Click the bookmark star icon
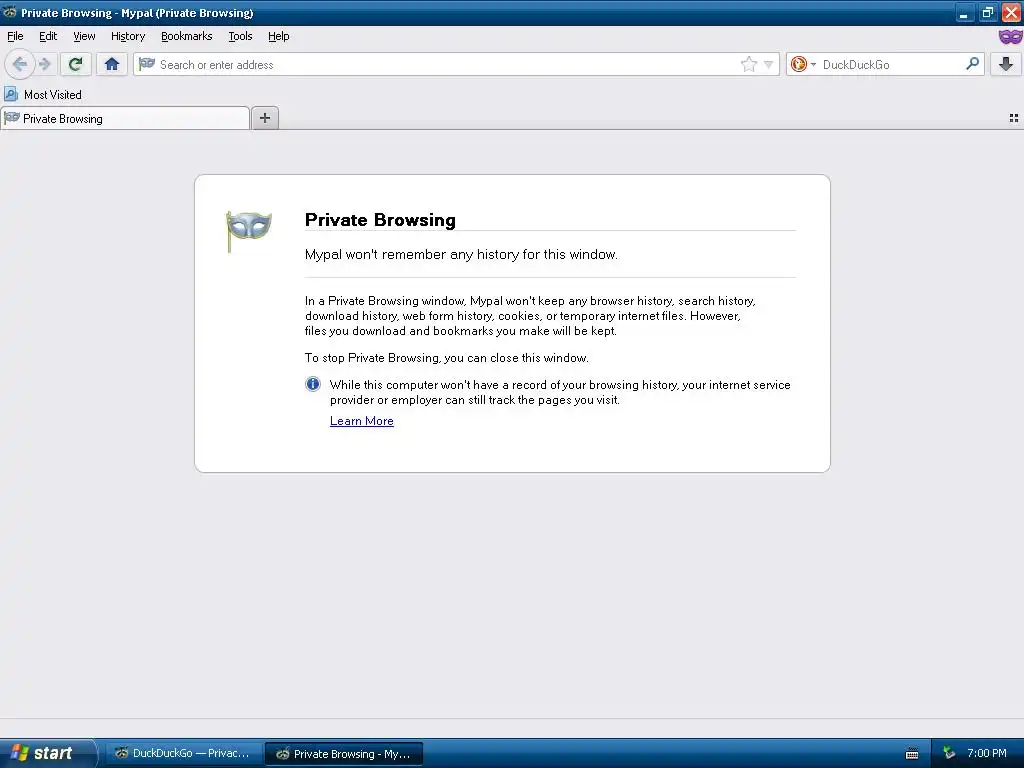Viewport: 1024px width, 768px height. (x=748, y=64)
